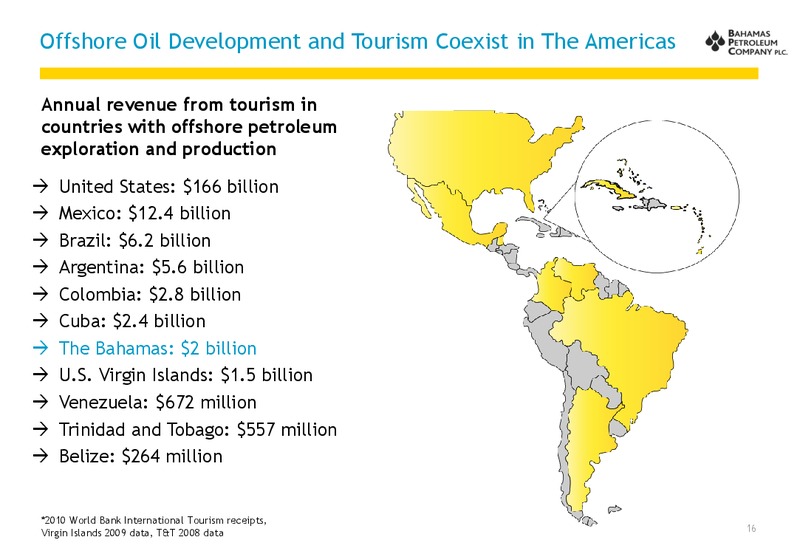The width and height of the screenshot is (800, 554).
Task: Click the 'Cuba: $2.4 billion' bullet
Action: pos(132,321)
